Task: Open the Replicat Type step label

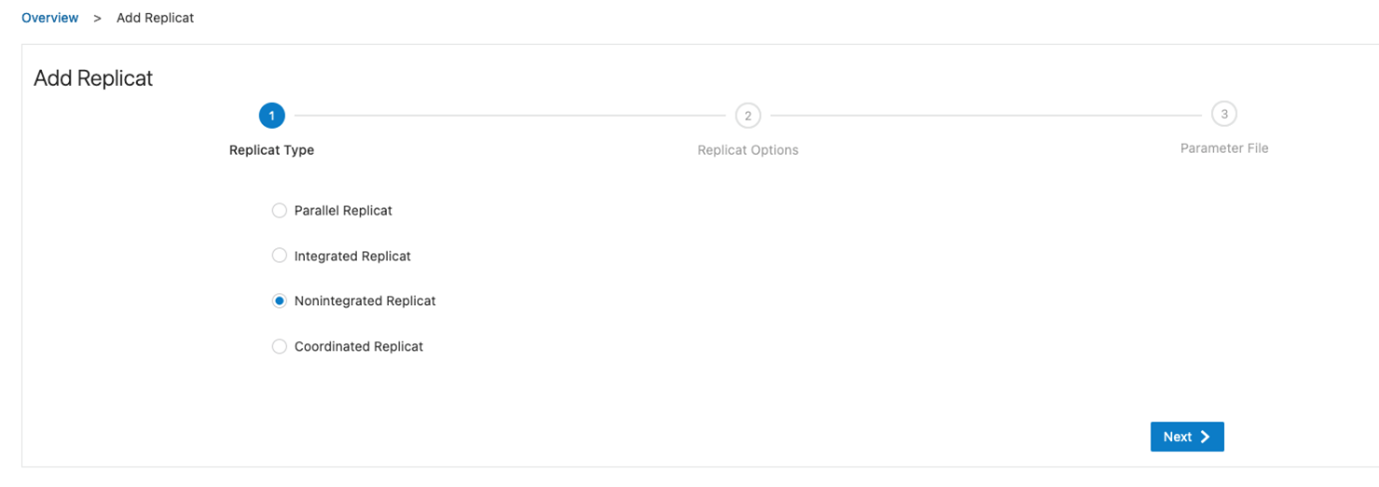Action: 271,150
